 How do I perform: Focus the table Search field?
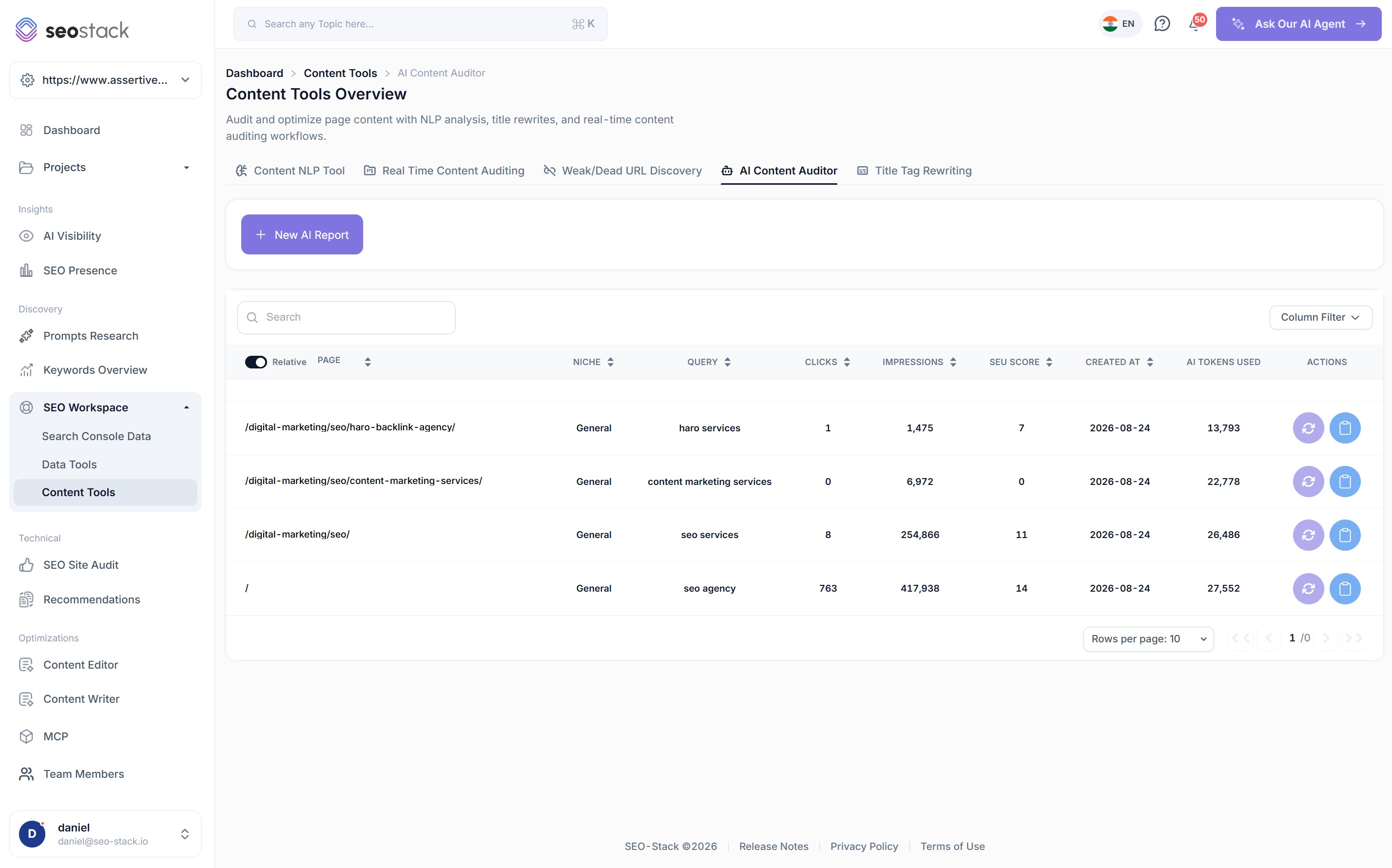[346, 317]
